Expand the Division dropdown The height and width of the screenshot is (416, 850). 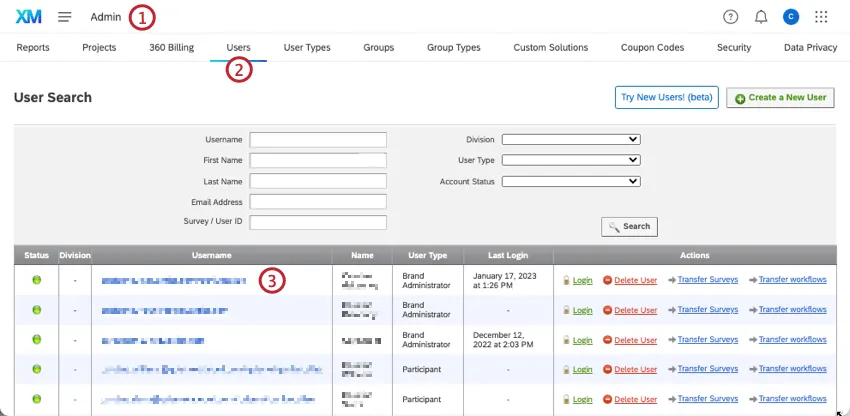570,140
